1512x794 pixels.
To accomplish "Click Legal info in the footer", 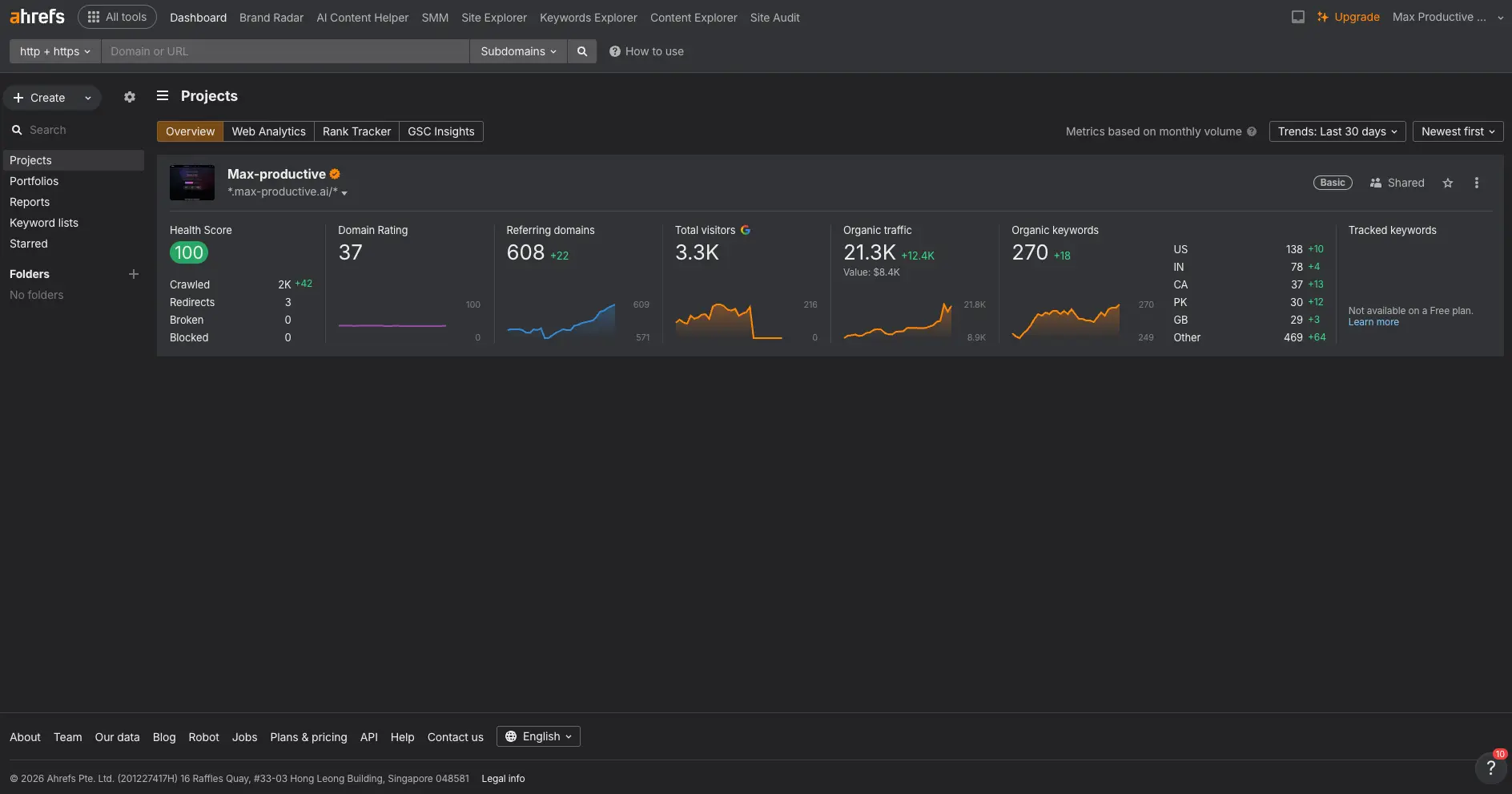I will click(x=503, y=779).
